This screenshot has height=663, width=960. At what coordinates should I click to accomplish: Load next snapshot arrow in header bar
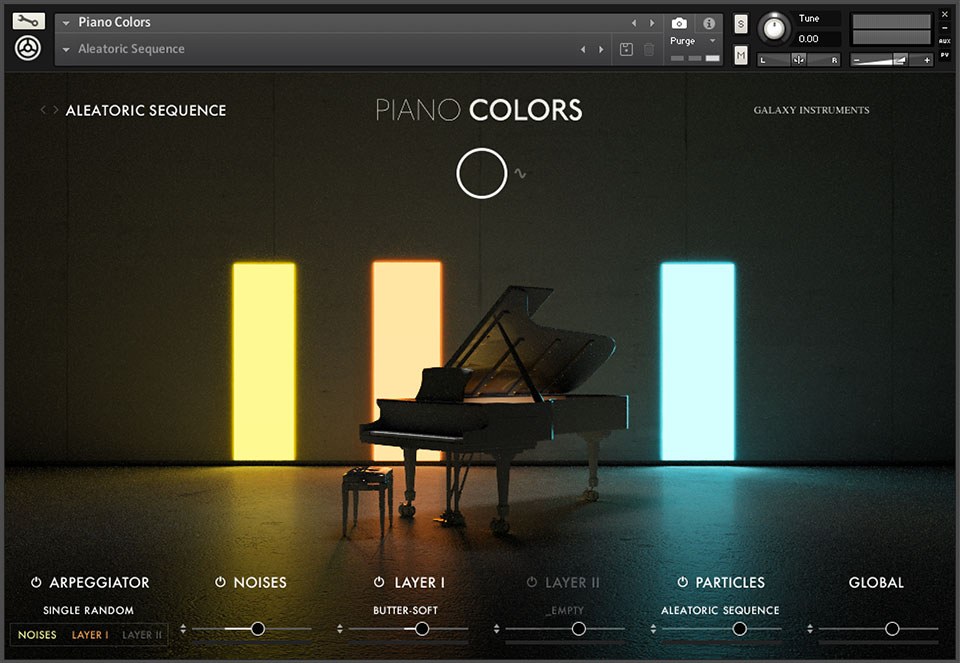[x=601, y=49]
